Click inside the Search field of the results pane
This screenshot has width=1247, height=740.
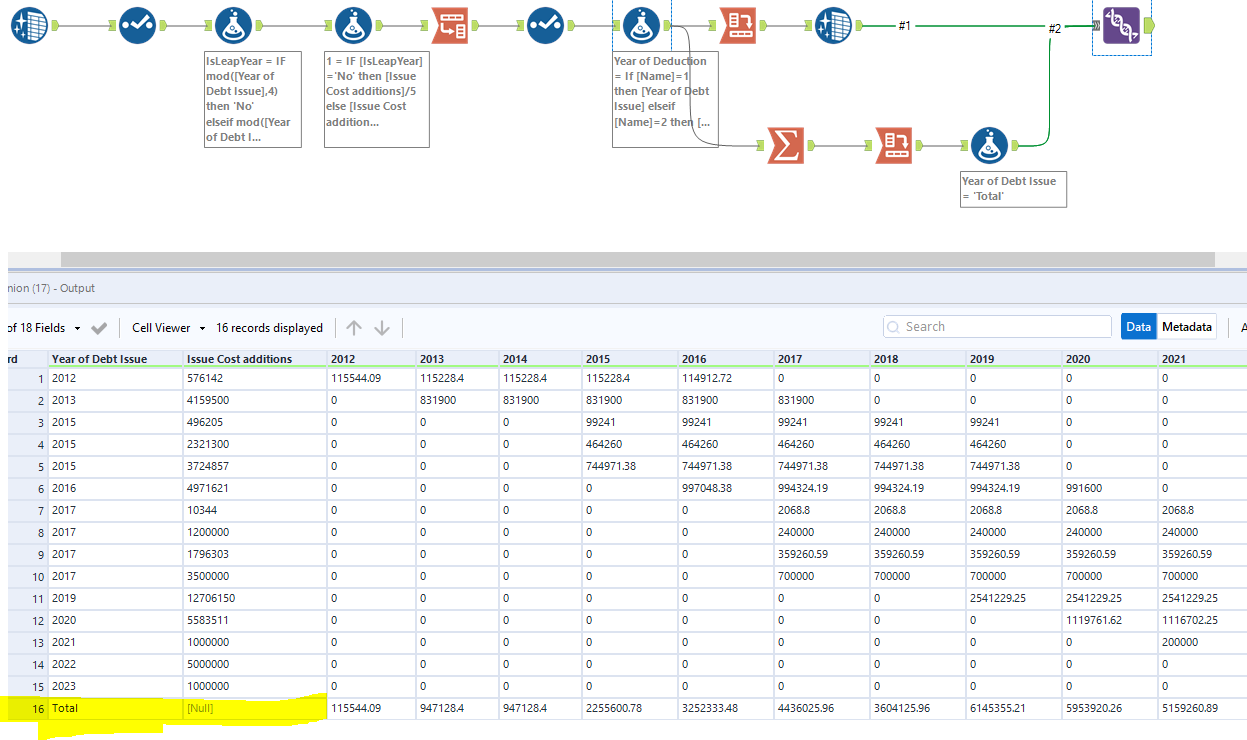996,326
